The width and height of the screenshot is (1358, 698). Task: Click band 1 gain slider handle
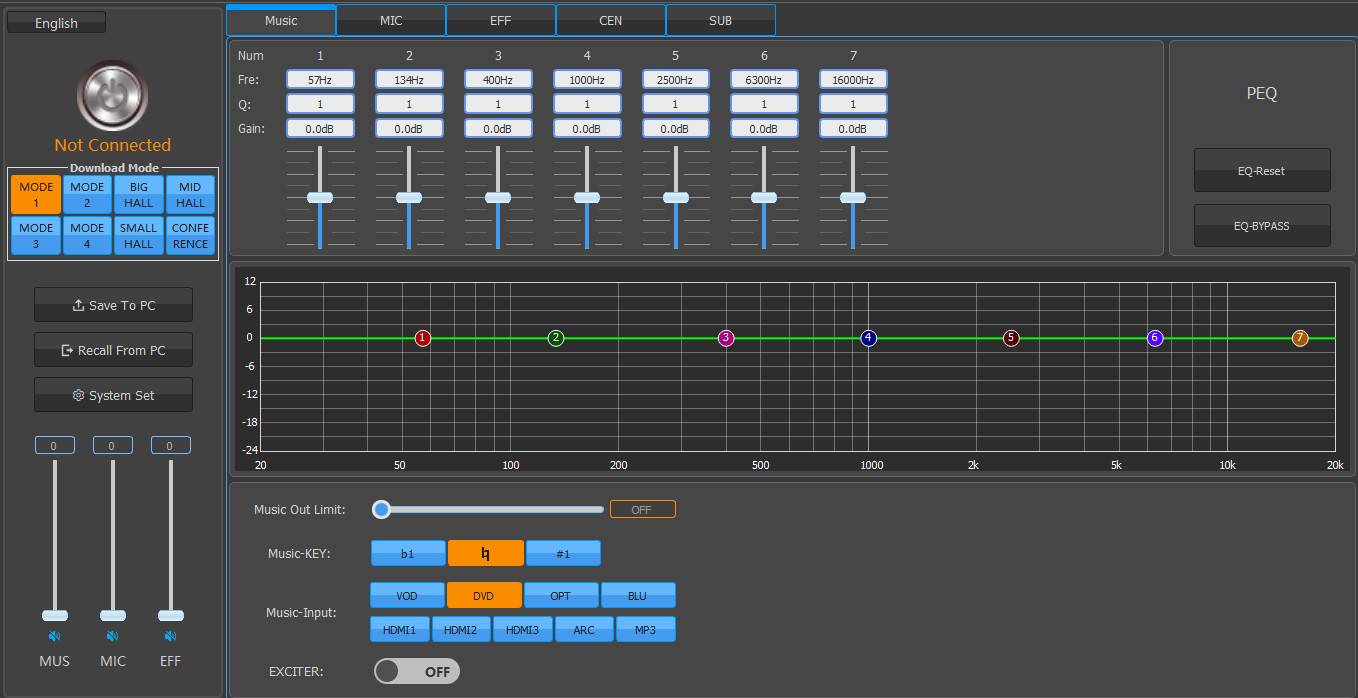point(320,197)
